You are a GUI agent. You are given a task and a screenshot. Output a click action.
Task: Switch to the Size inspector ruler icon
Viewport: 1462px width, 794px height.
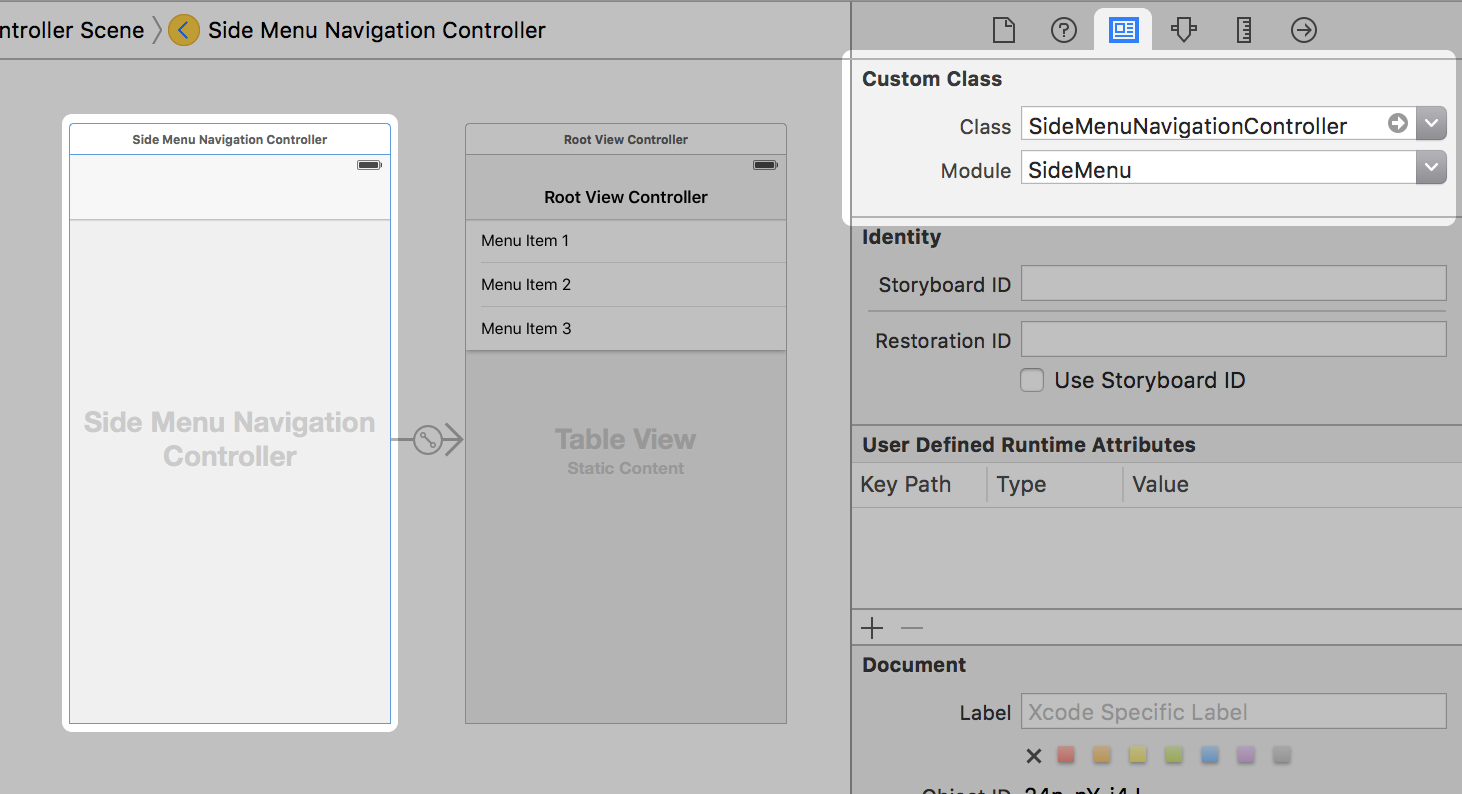(1244, 30)
